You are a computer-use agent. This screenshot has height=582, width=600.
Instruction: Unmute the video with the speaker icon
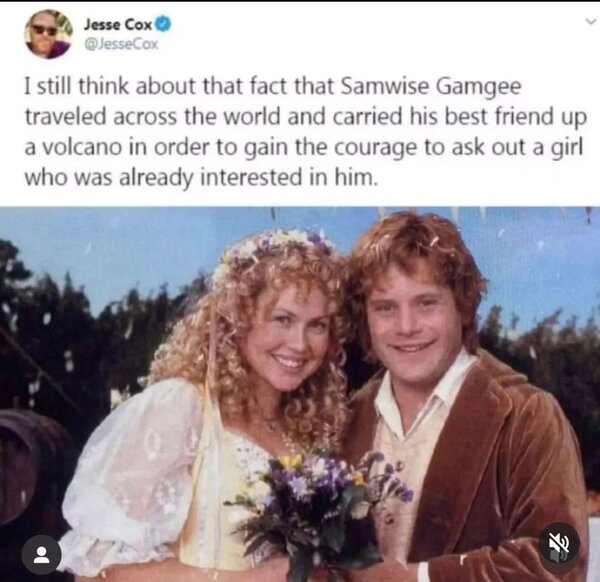click(559, 544)
